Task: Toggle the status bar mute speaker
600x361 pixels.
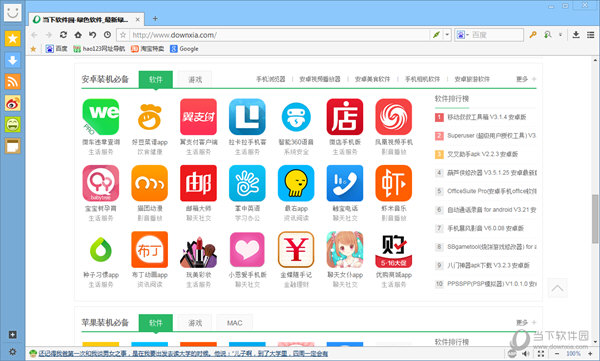Action: click(x=526, y=354)
